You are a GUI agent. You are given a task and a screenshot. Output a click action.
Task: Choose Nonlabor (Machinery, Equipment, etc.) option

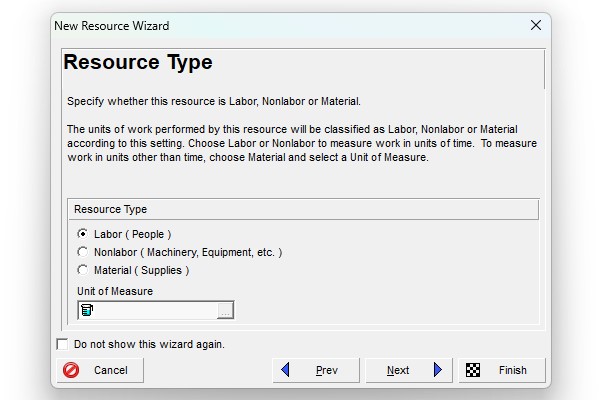pos(82,252)
